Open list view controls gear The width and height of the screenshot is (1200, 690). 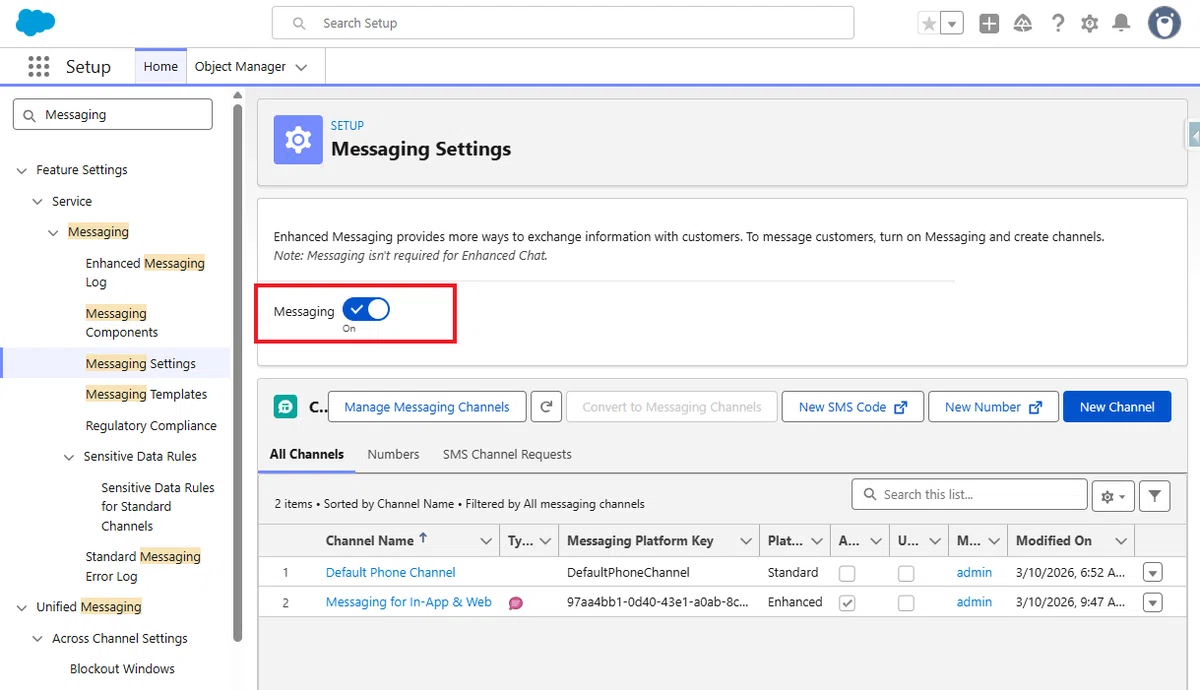pyautogui.click(x=1113, y=496)
